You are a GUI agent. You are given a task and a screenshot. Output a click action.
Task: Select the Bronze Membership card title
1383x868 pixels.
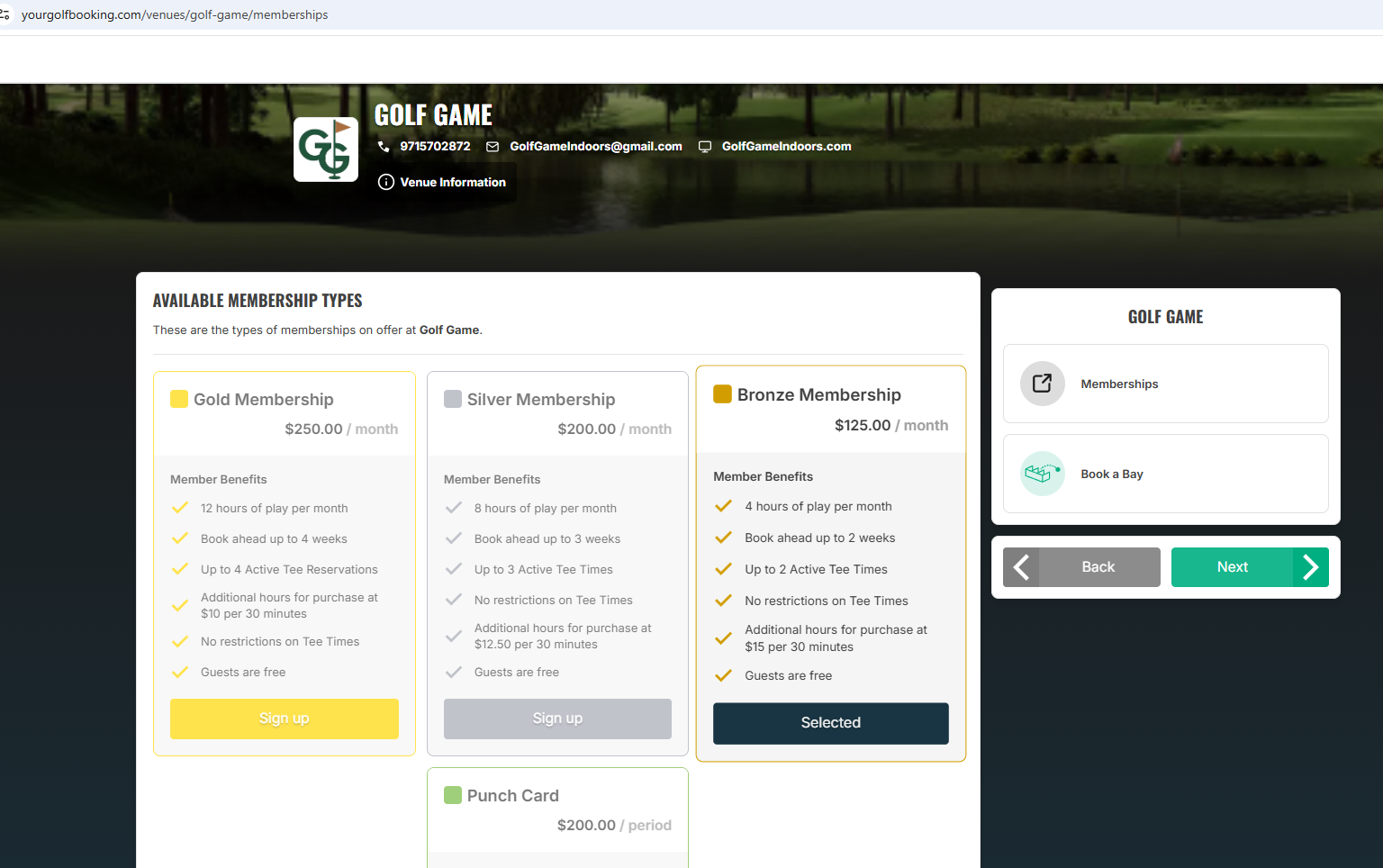(819, 394)
